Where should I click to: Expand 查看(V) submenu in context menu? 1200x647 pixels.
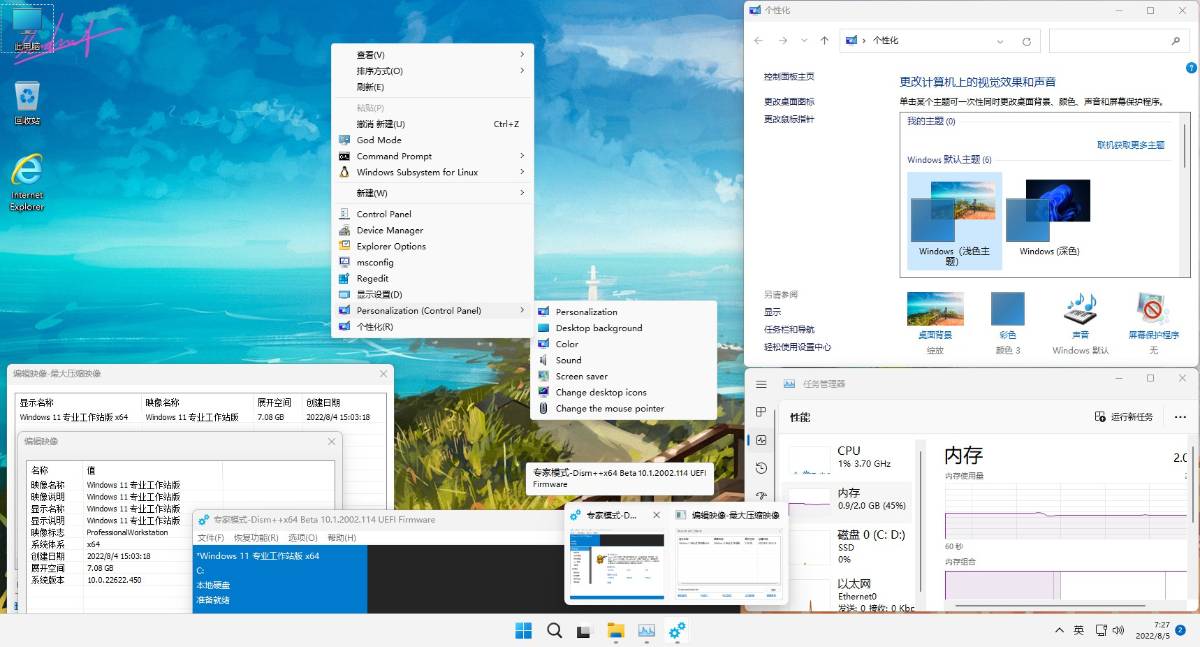432,55
